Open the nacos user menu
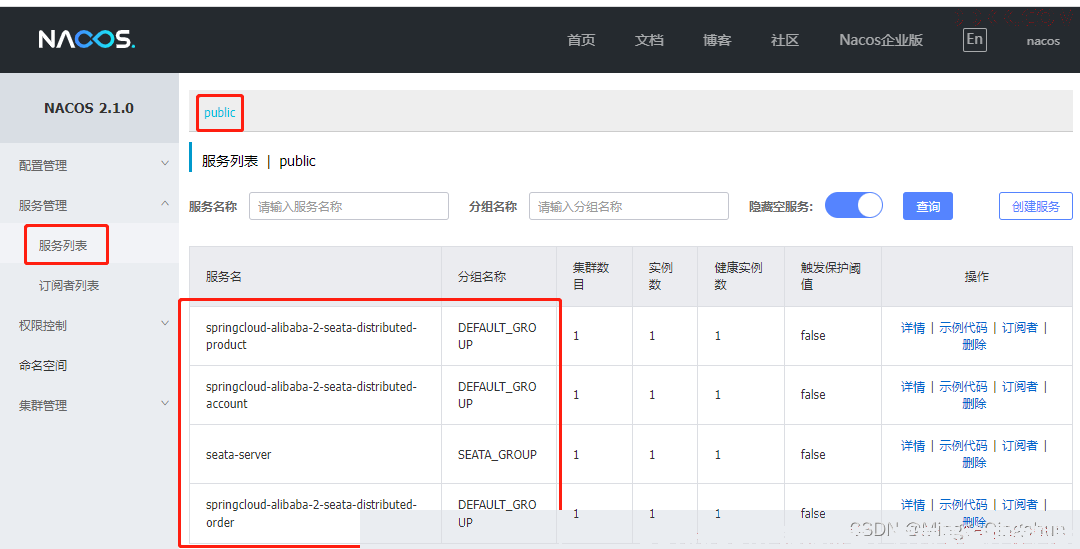Image resolution: width=1080 pixels, height=549 pixels. click(1043, 41)
